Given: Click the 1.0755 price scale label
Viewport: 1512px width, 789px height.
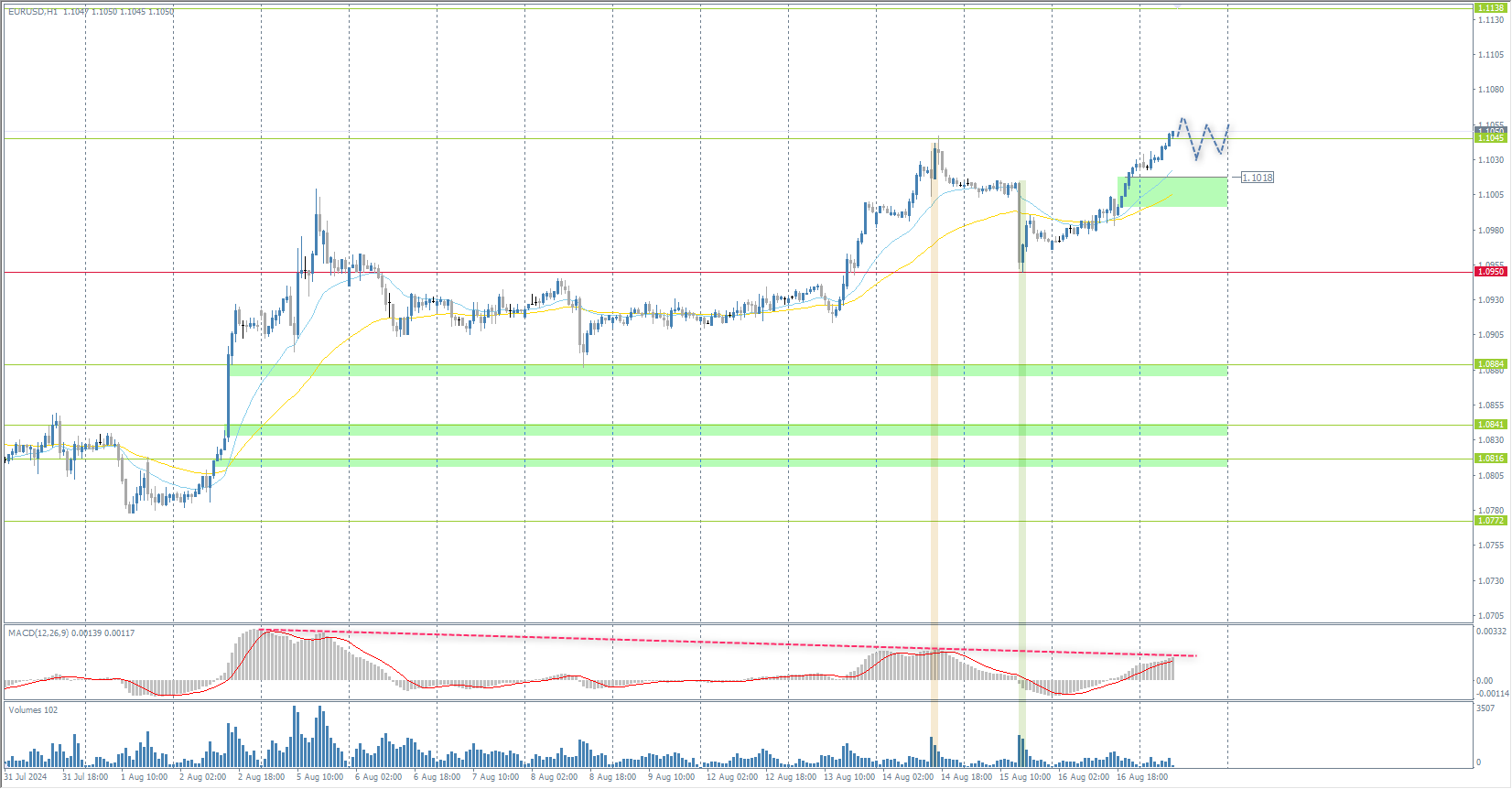Looking at the screenshot, I should pyautogui.click(x=1491, y=546).
